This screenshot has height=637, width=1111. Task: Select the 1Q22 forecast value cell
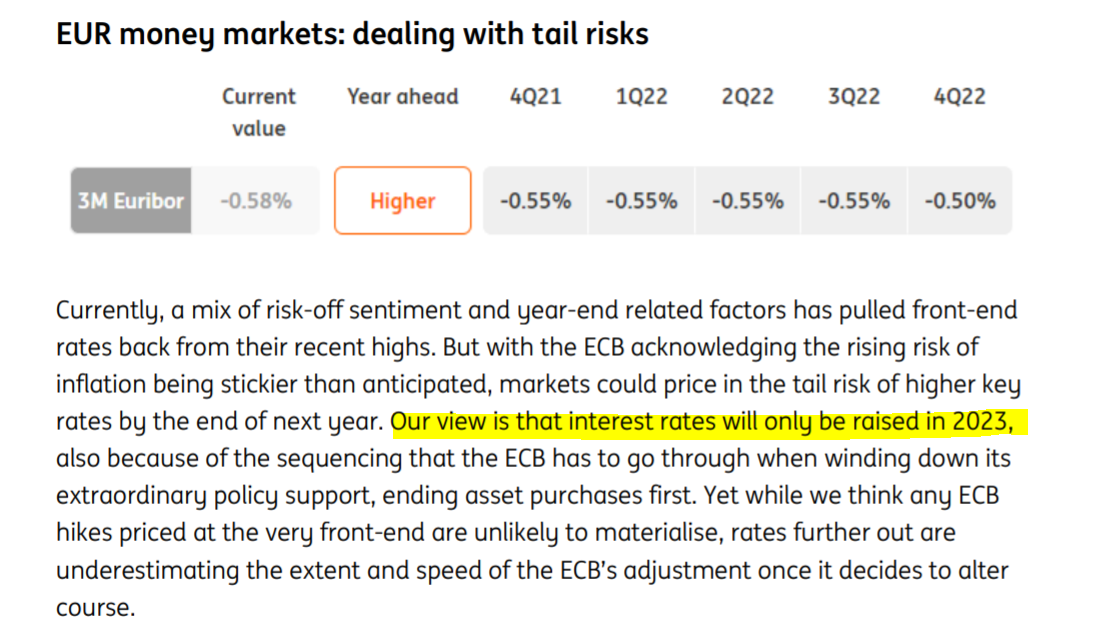tap(641, 201)
